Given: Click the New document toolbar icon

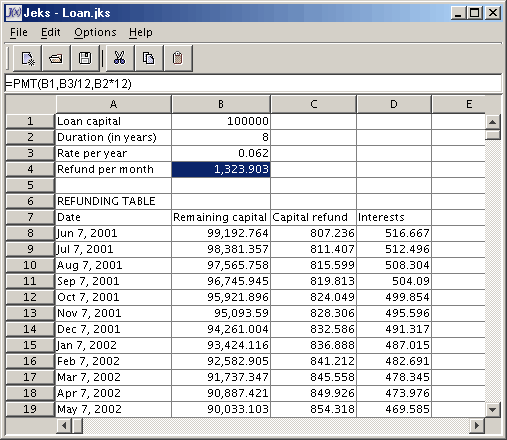Looking at the screenshot, I should (x=27, y=58).
